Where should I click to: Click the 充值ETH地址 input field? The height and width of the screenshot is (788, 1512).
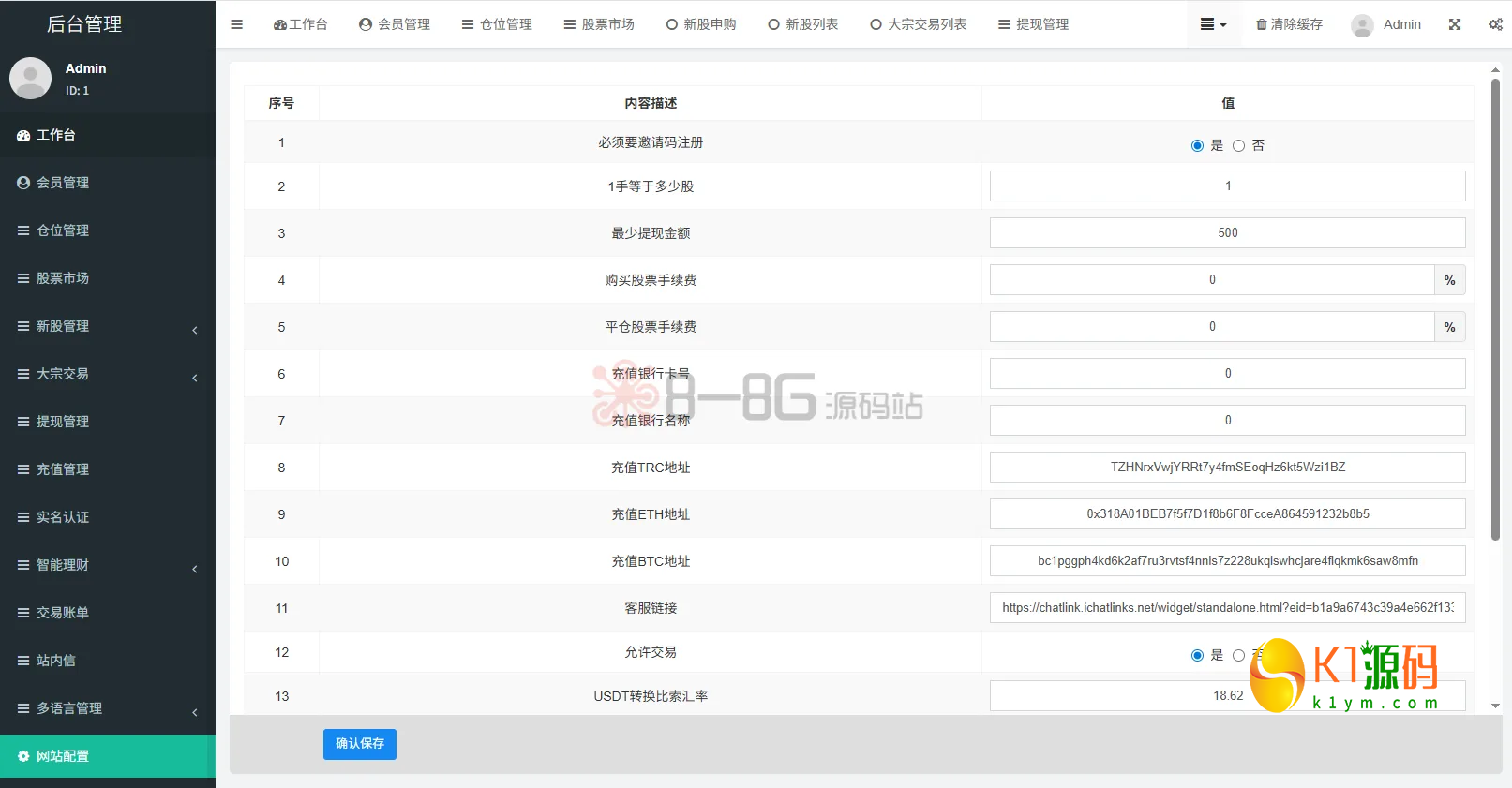[1228, 513]
